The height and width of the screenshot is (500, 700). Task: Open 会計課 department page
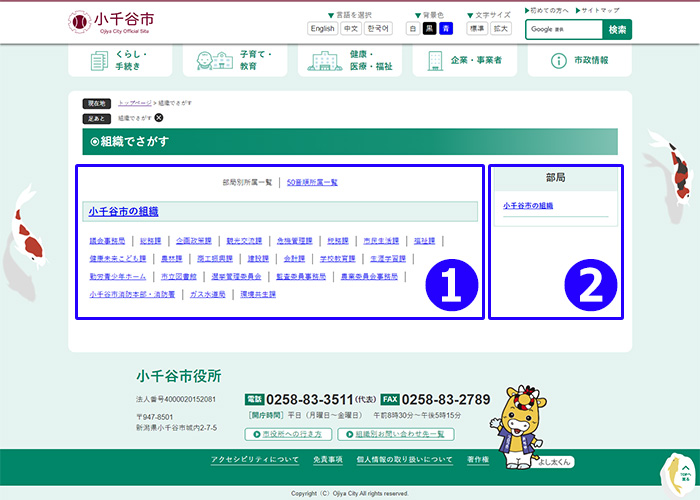click(x=295, y=258)
